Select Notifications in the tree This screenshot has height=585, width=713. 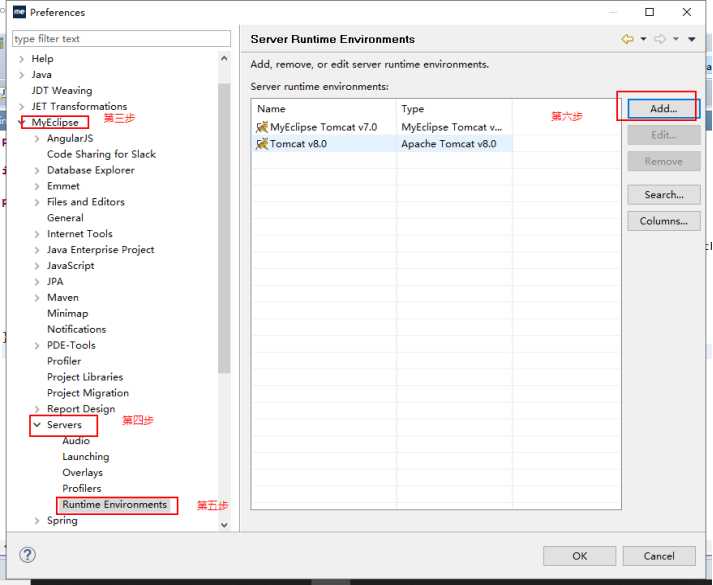click(x=76, y=329)
